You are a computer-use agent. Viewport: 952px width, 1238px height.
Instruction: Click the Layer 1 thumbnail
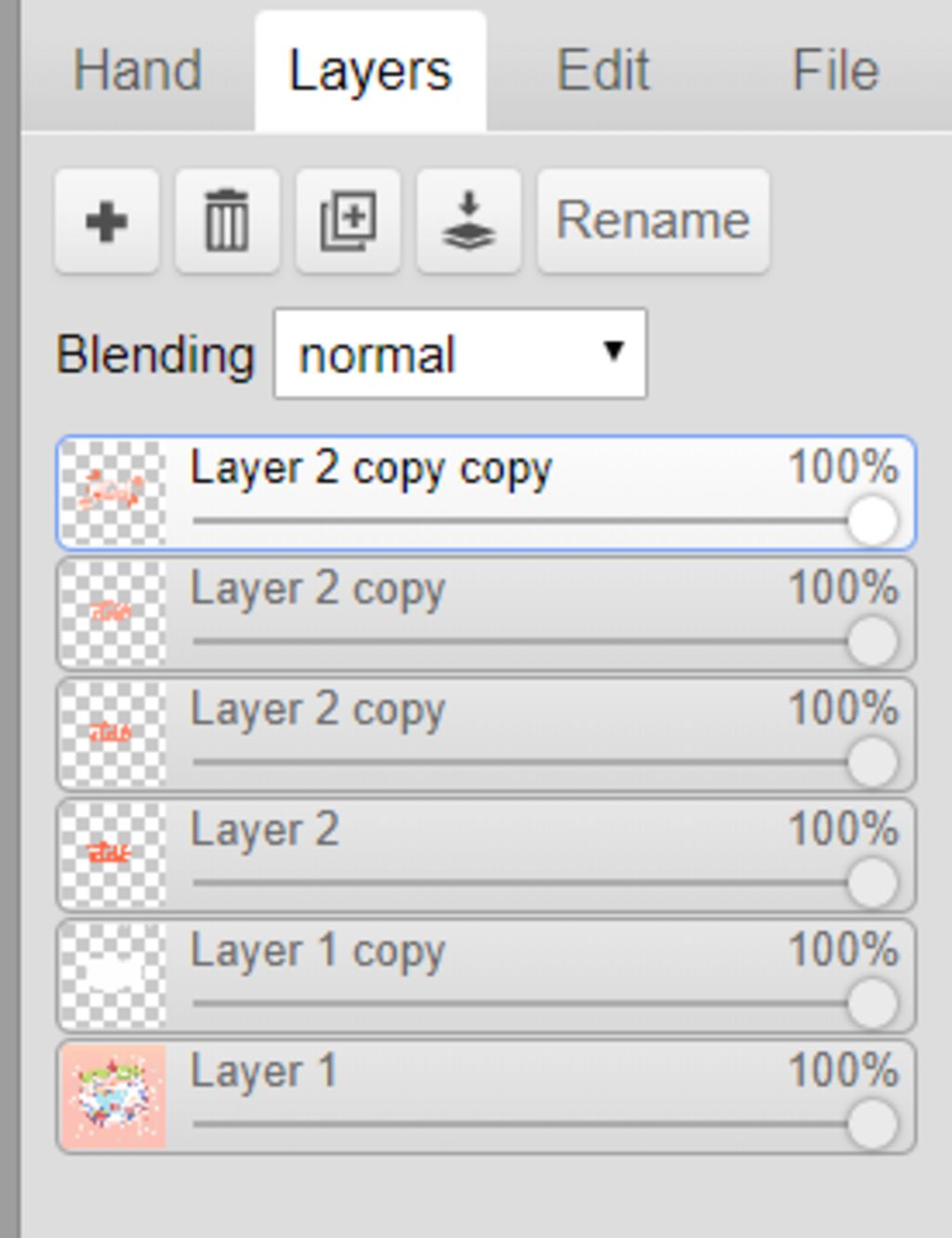click(x=113, y=1097)
